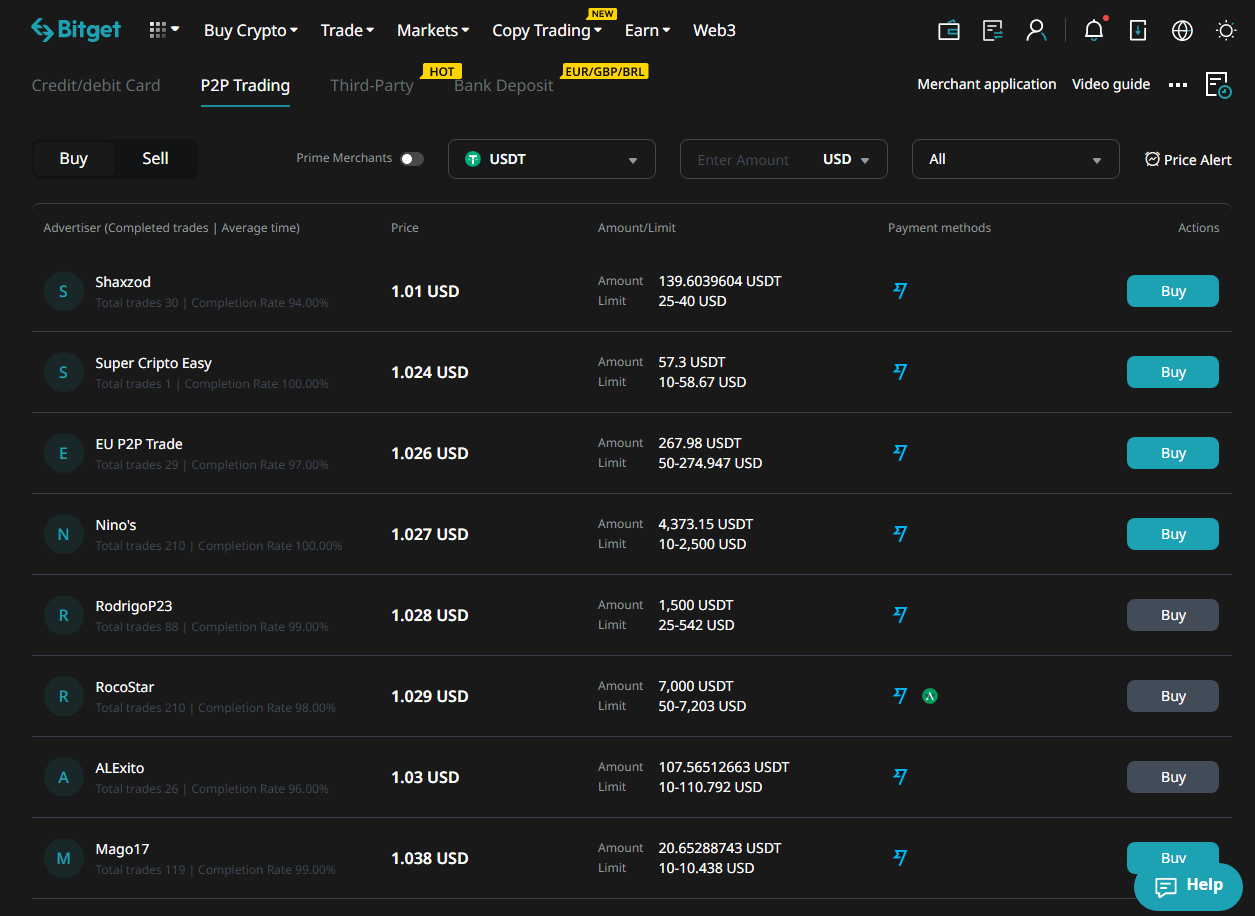Screen dimensions: 1255x916
Task: Focus the Enter Amount field
Action: point(743,159)
